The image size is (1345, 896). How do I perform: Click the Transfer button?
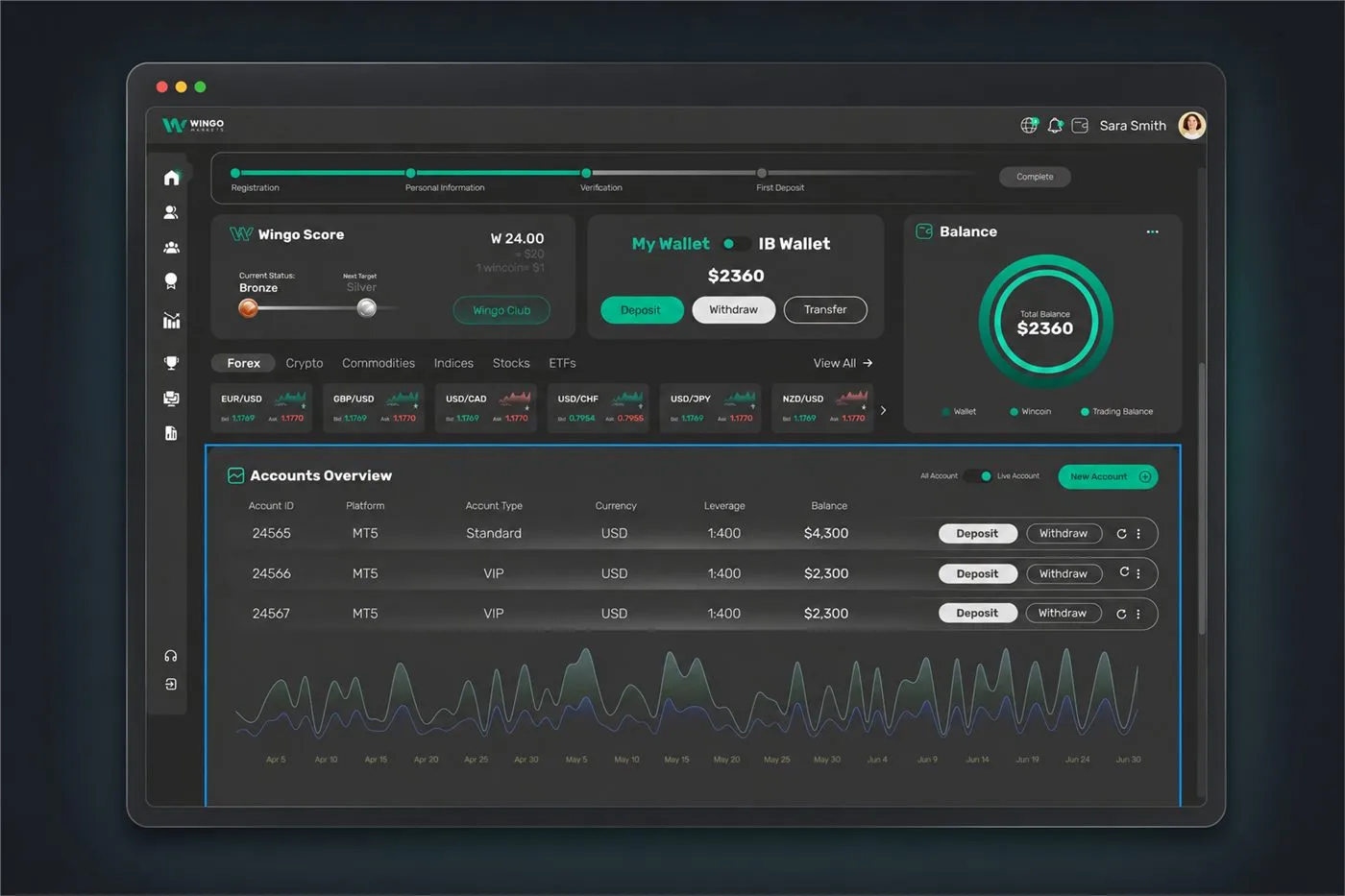tap(825, 310)
